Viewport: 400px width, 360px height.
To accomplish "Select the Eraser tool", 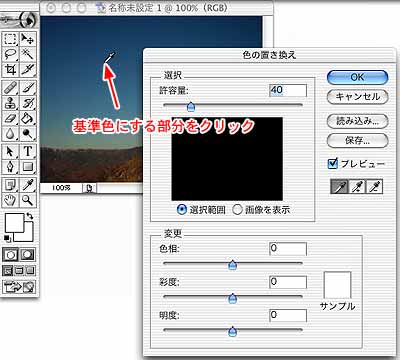I will [x=10, y=118].
